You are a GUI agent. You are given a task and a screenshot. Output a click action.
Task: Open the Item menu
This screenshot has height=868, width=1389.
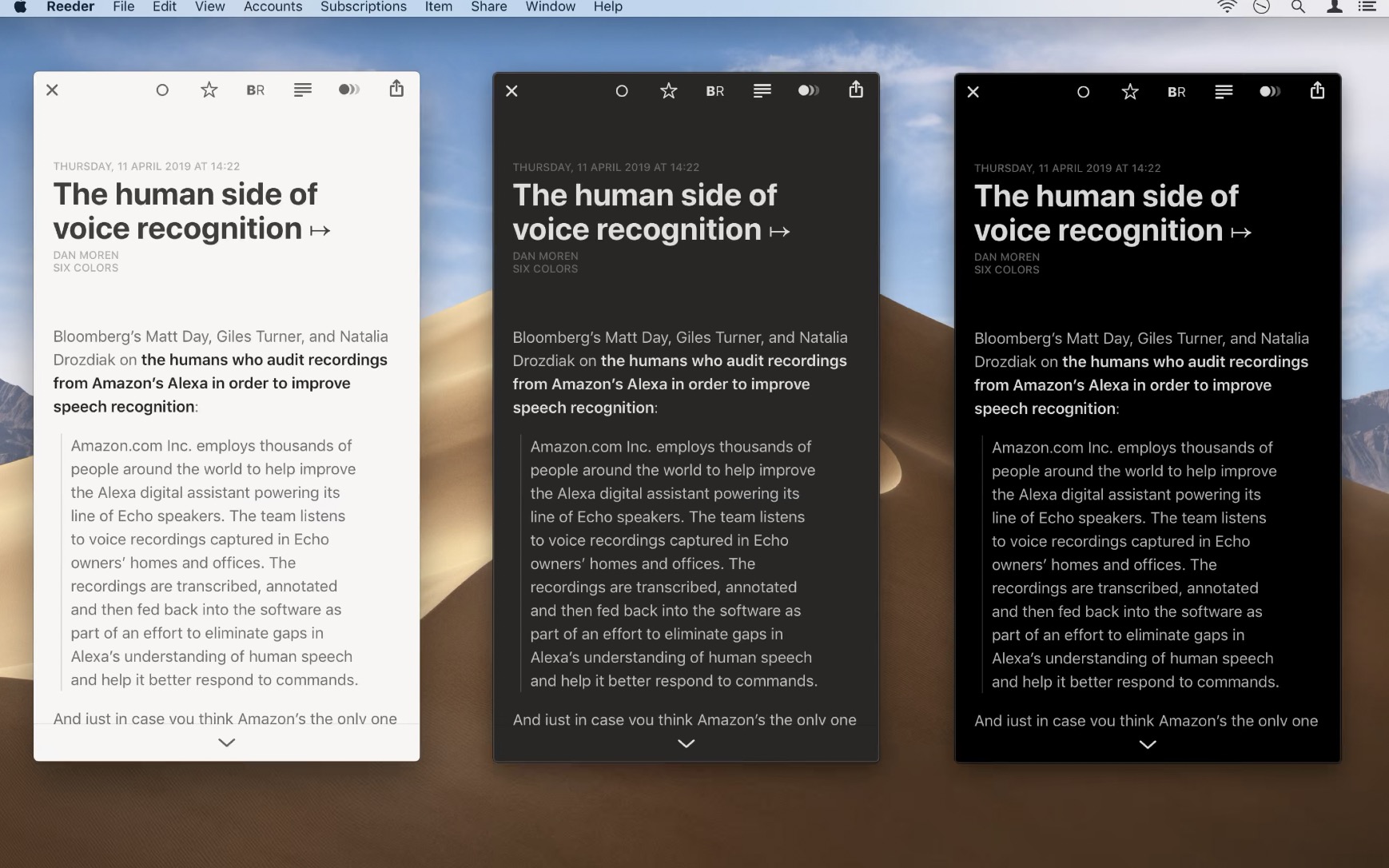click(x=439, y=7)
